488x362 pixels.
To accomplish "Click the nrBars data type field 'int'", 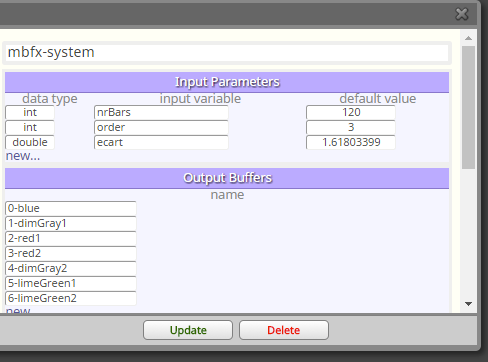I will pyautogui.click(x=30, y=112).
